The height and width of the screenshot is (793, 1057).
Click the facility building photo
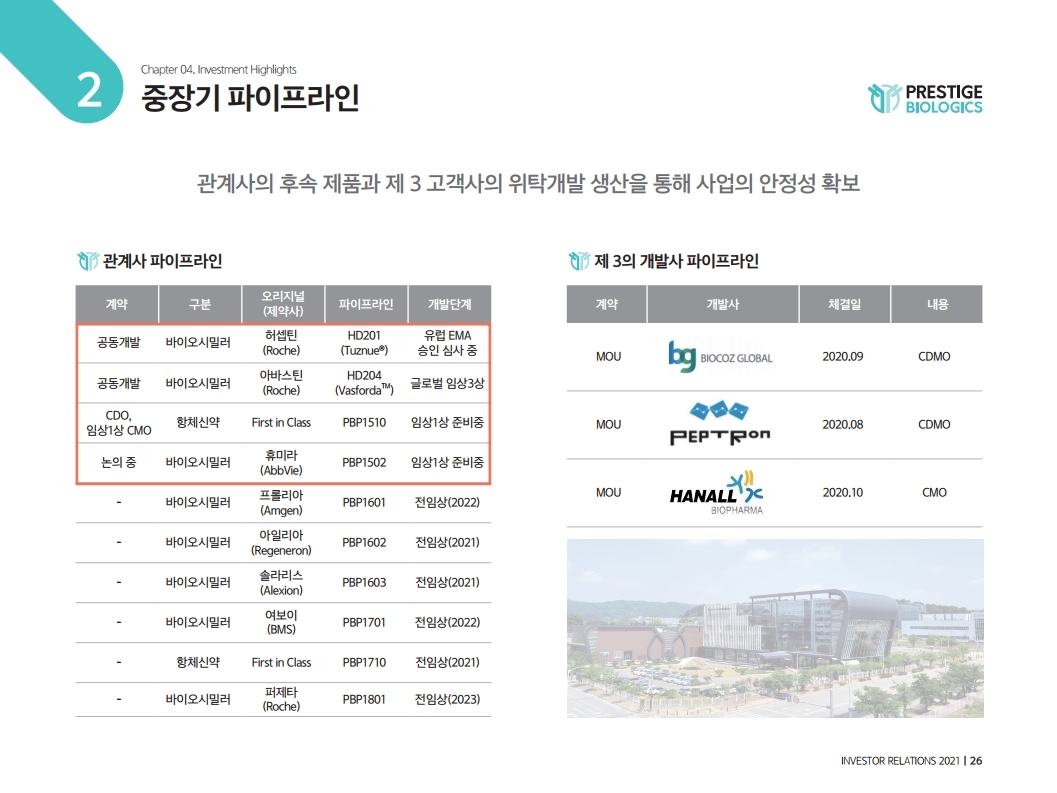pos(775,628)
